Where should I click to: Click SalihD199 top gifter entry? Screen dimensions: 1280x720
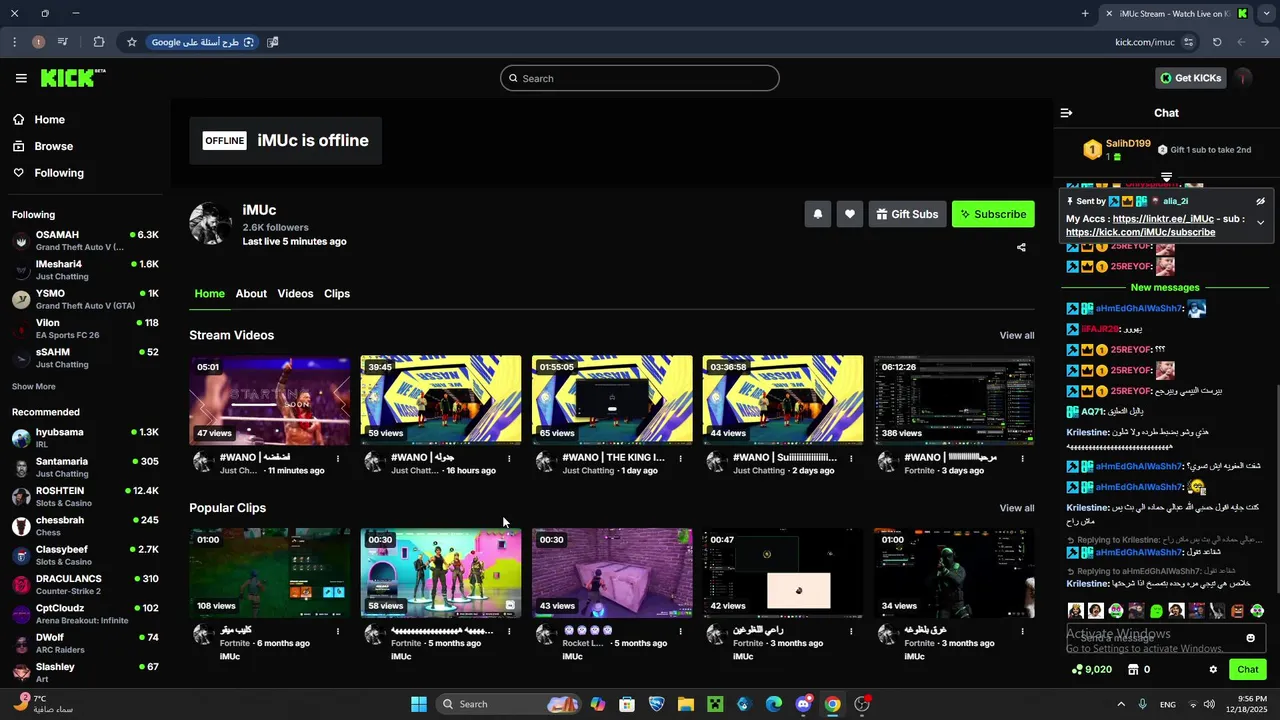pyautogui.click(x=1117, y=150)
